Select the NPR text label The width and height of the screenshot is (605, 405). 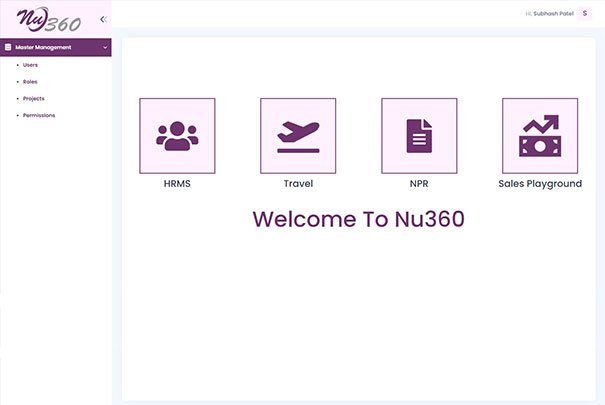pyautogui.click(x=419, y=184)
